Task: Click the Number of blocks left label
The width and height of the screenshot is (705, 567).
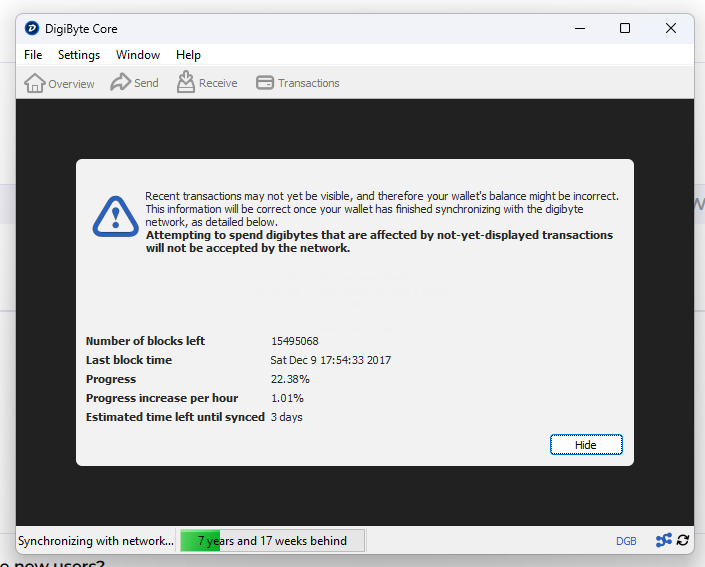Action: [x=145, y=341]
